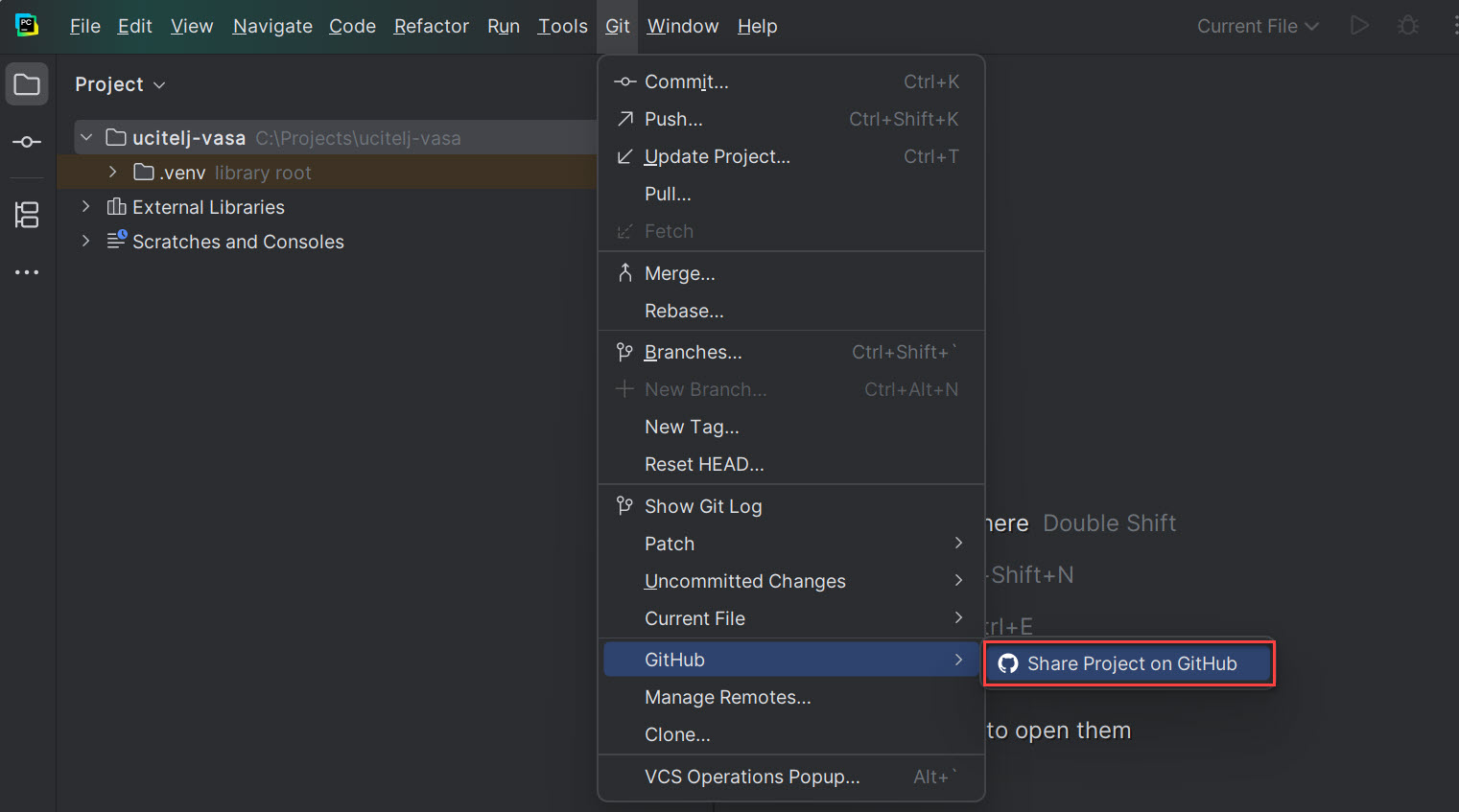Viewport: 1459px width, 812px height.
Task: Click the branches icon next to Branches...
Action: (x=624, y=351)
